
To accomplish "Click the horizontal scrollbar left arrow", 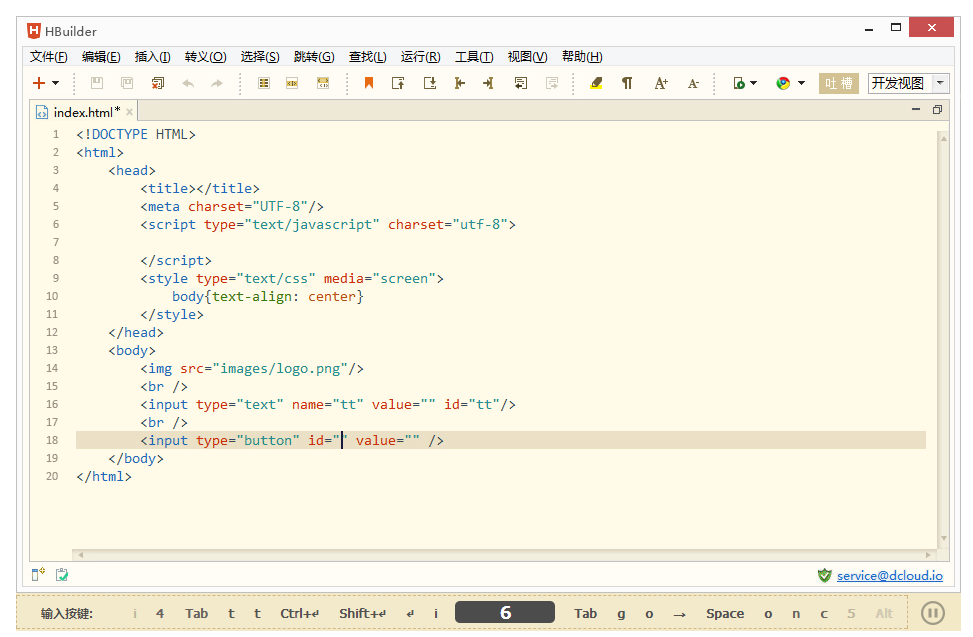I will 80,555.
